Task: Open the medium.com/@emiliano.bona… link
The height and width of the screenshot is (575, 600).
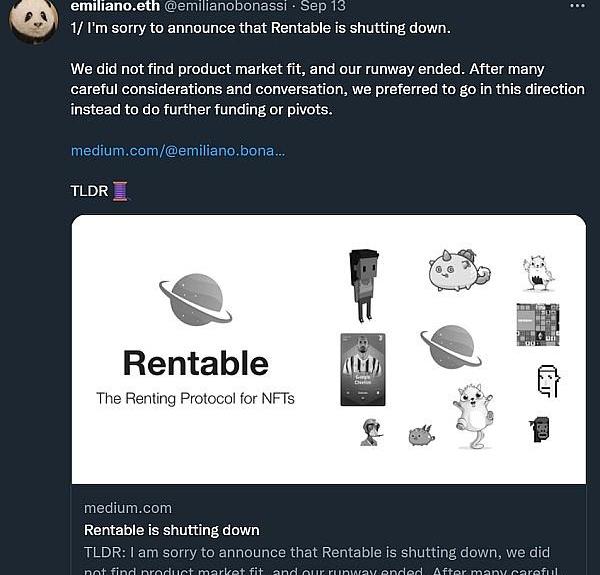Action: click(177, 151)
